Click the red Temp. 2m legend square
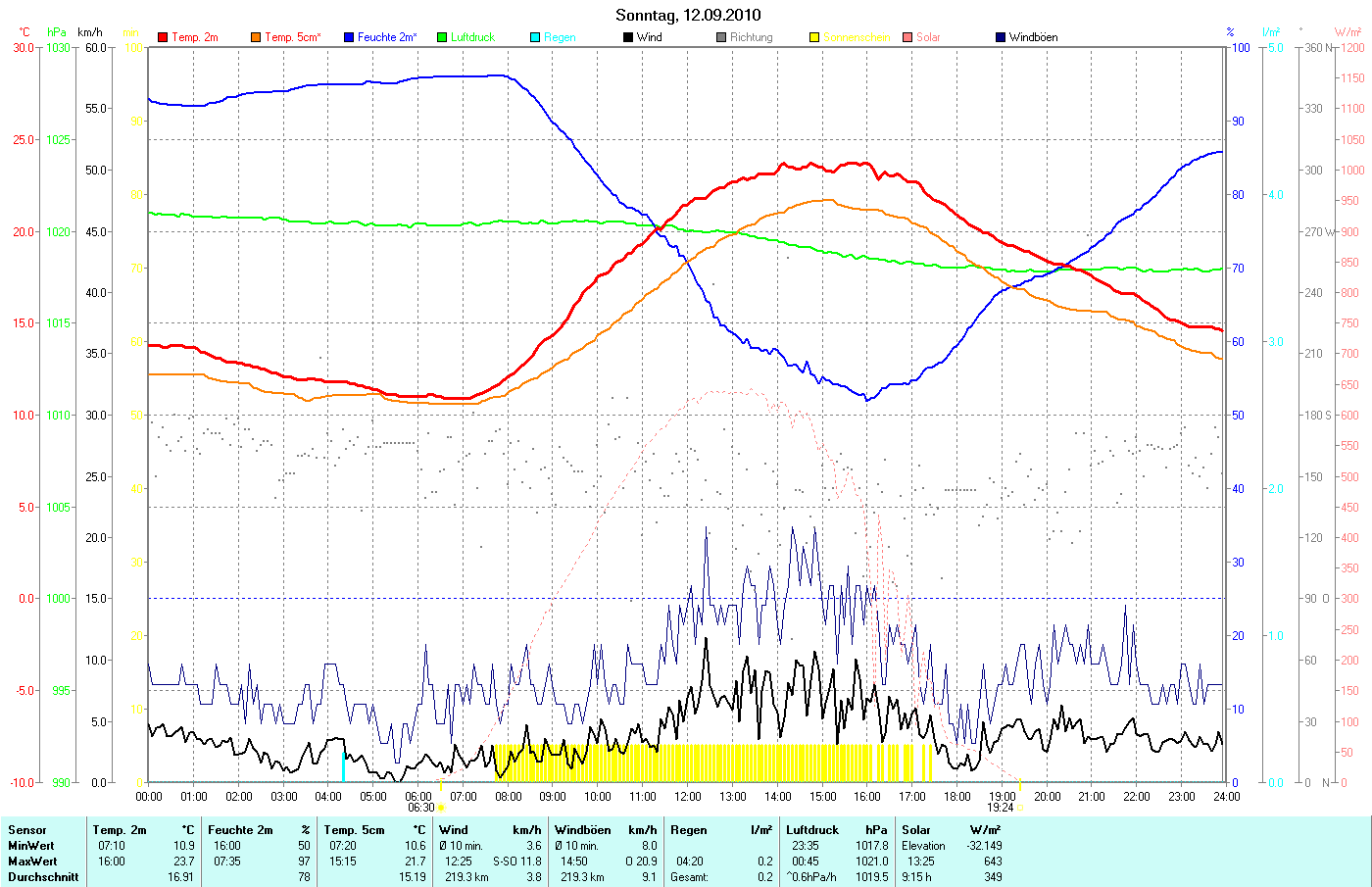 coord(163,37)
